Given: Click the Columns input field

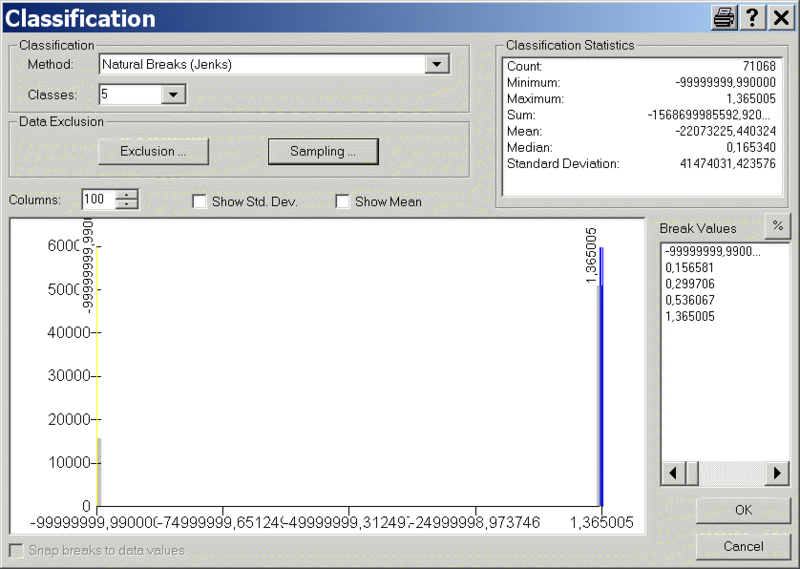Looking at the screenshot, I should (99, 199).
